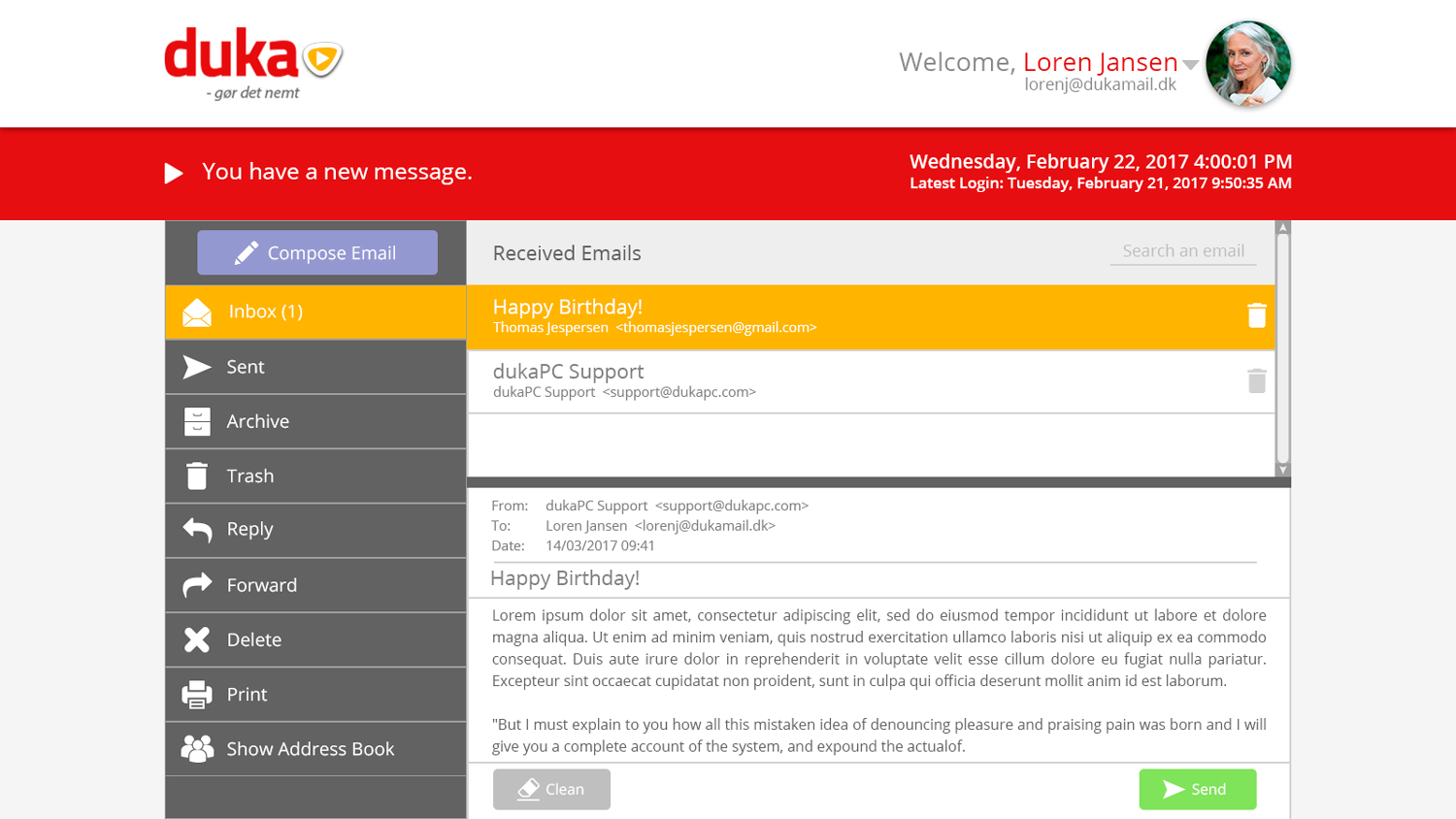Click the eraser icon on Clean button
The height and width of the screenshot is (819, 1456).
[x=528, y=789]
